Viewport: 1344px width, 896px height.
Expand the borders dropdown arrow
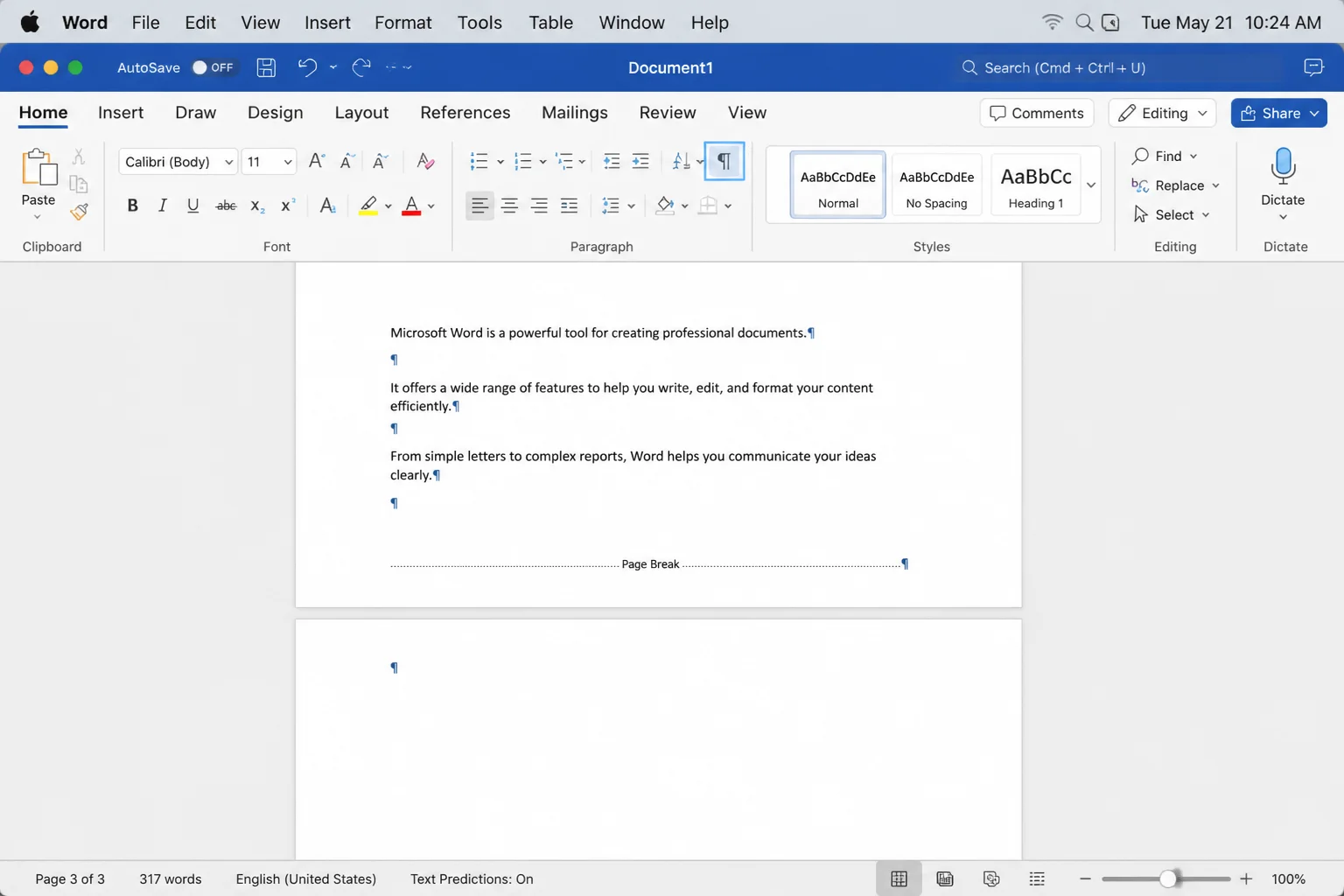tap(728, 206)
